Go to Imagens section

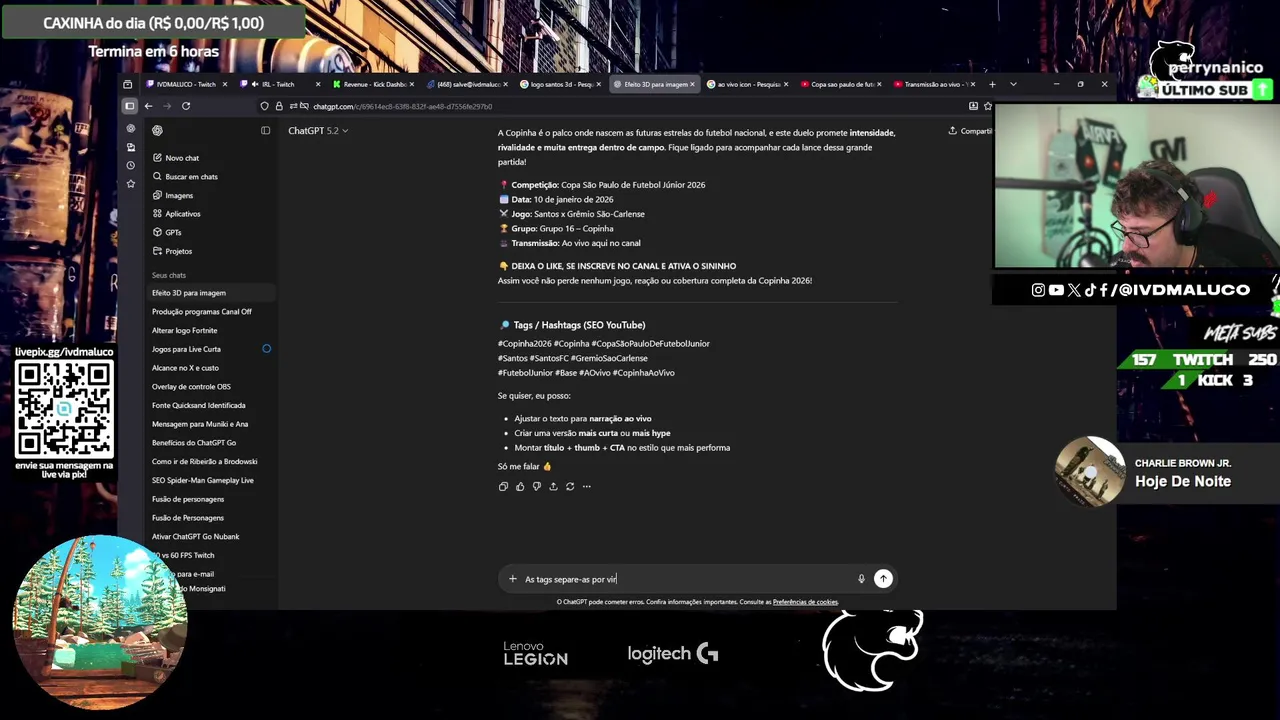coord(172,196)
